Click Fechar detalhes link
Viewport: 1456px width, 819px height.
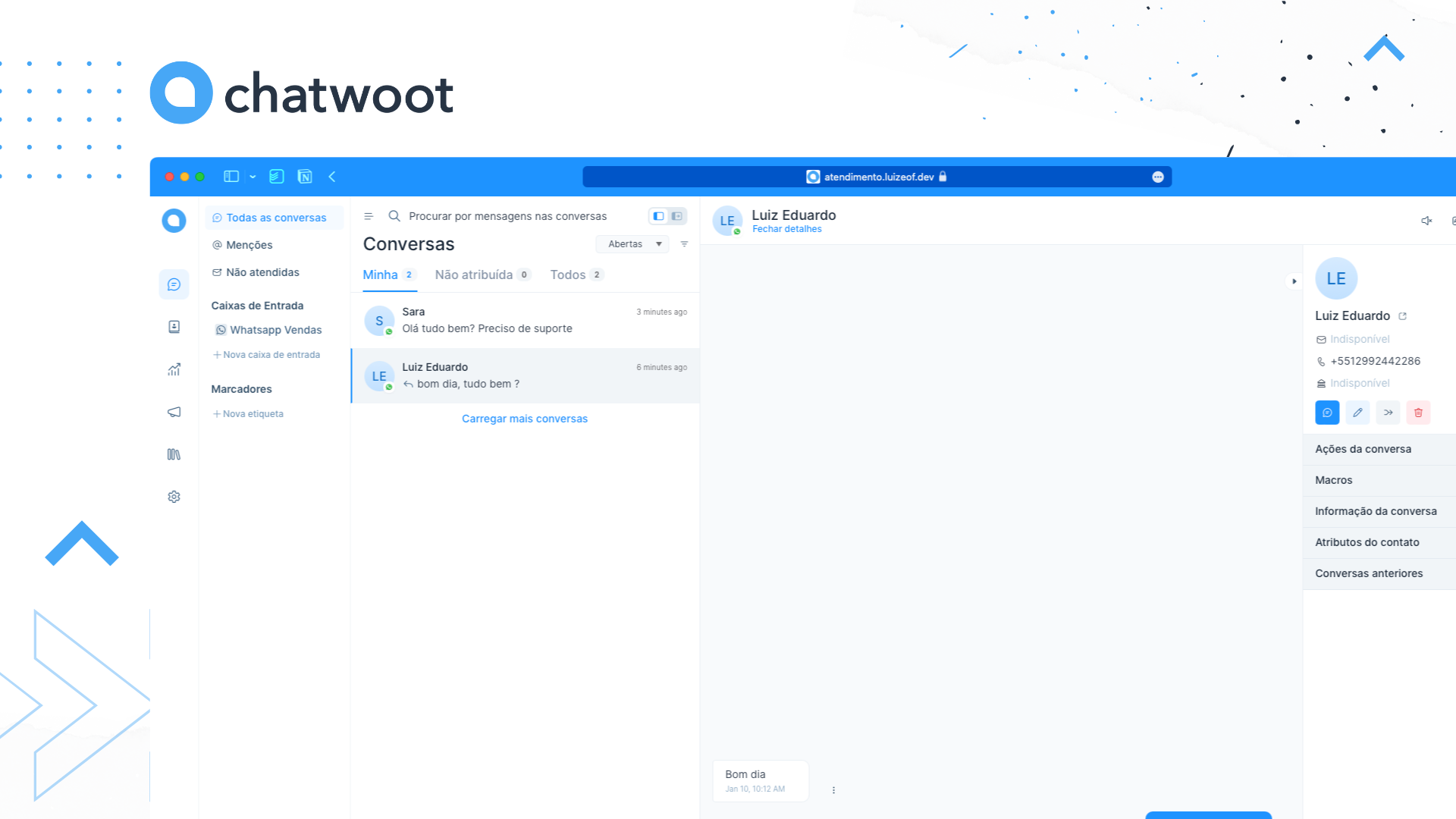786,229
